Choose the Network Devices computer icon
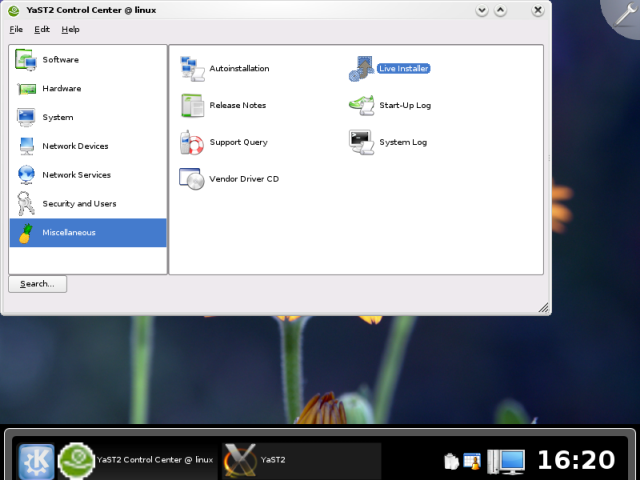The width and height of the screenshot is (640, 480). click(x=26, y=146)
